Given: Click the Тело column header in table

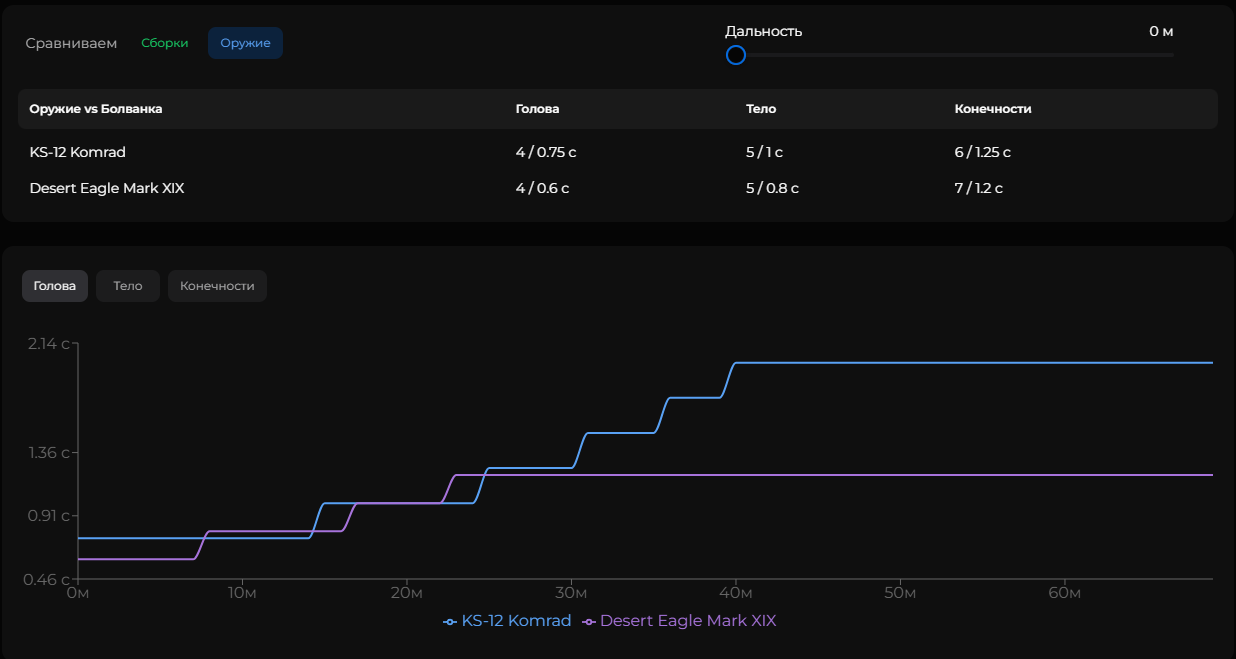Looking at the screenshot, I should click(761, 109).
